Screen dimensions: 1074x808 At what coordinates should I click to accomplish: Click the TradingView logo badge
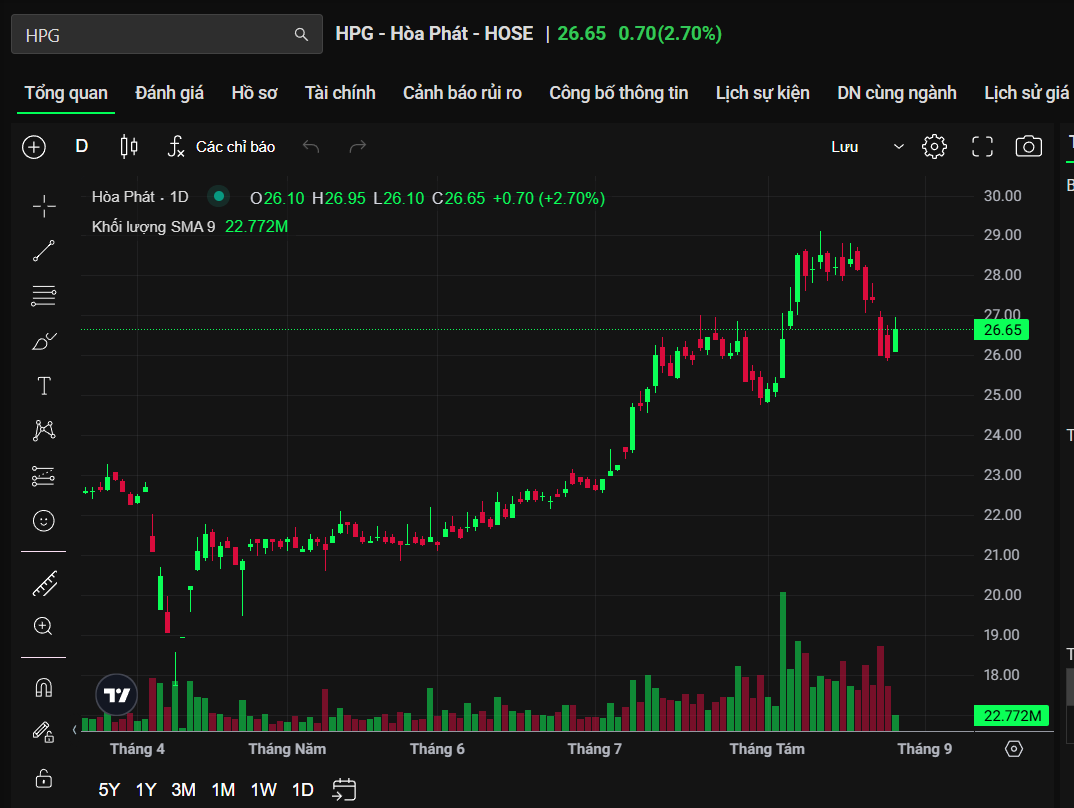pos(116,695)
